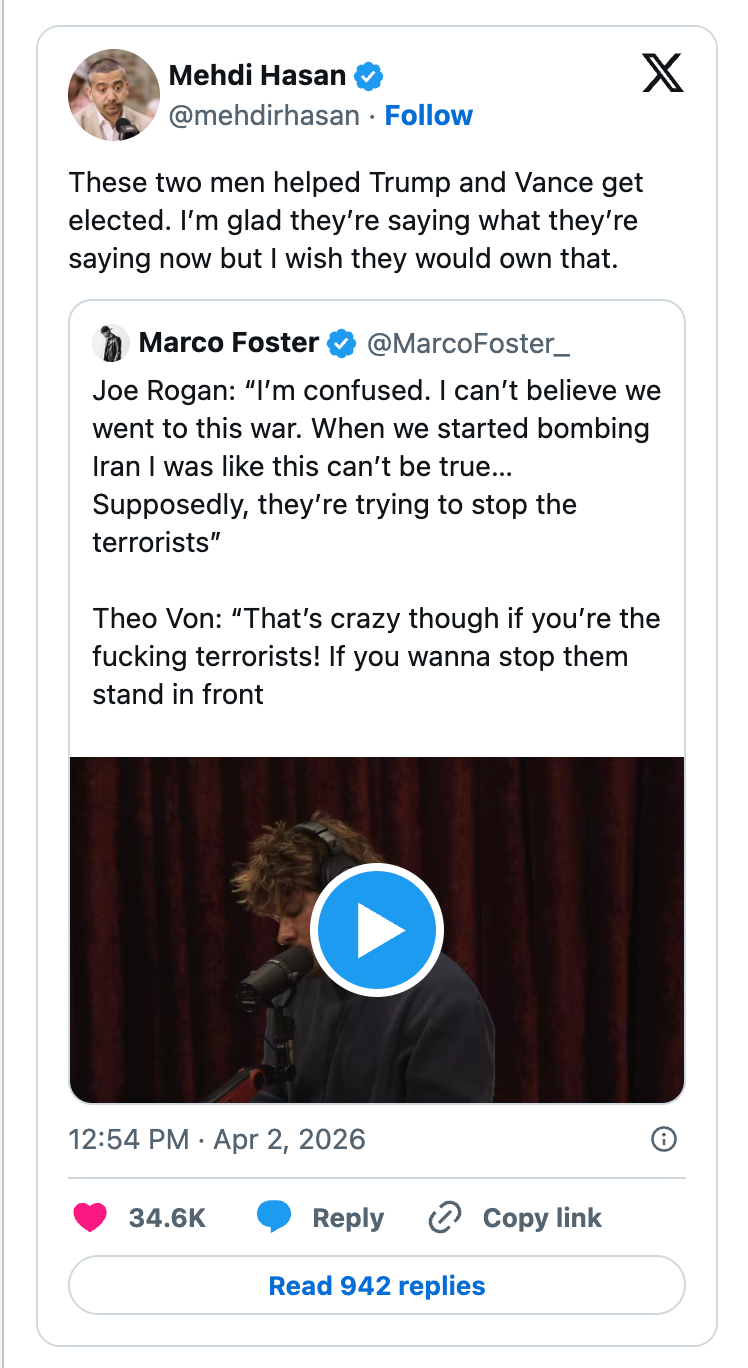
Task: Click Mehdi Hasan's verified badge
Action: click(368, 75)
